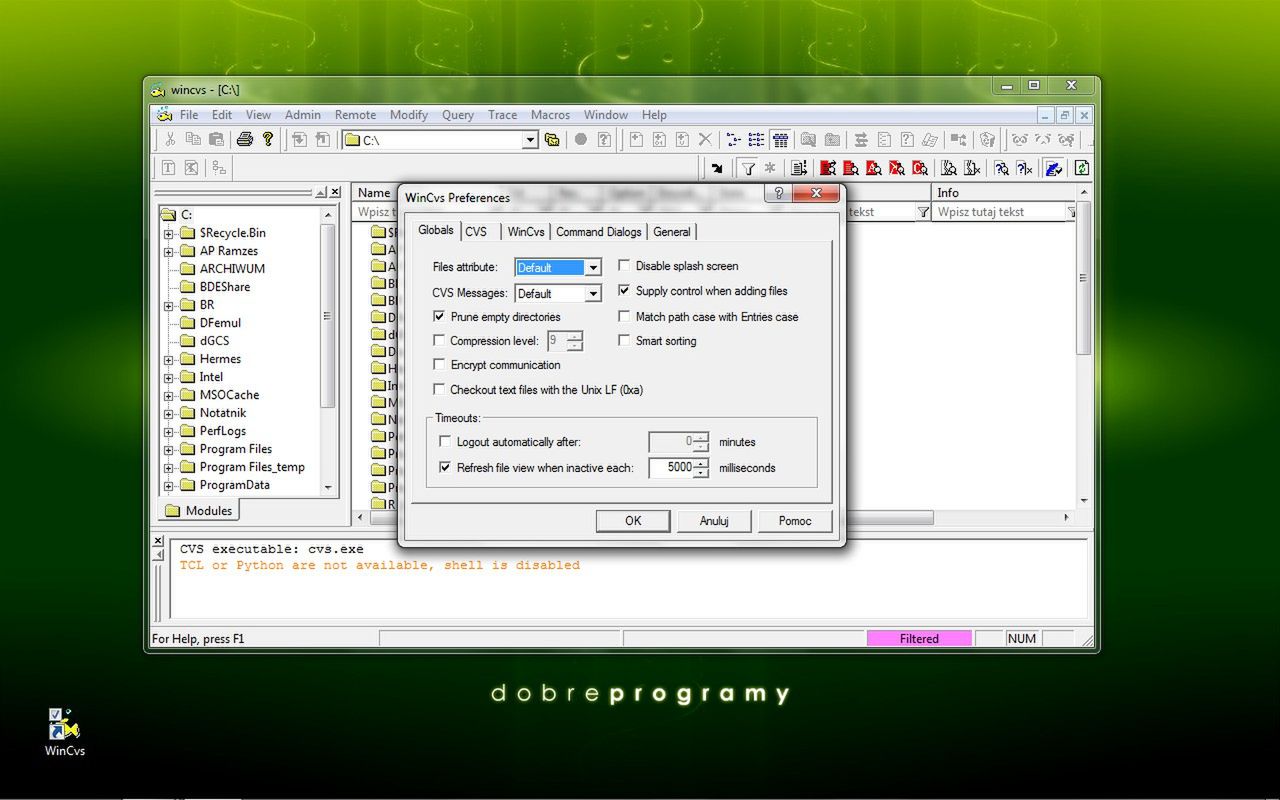Click the browse location folder icon beside path box
1280x800 pixels.
tap(552, 140)
